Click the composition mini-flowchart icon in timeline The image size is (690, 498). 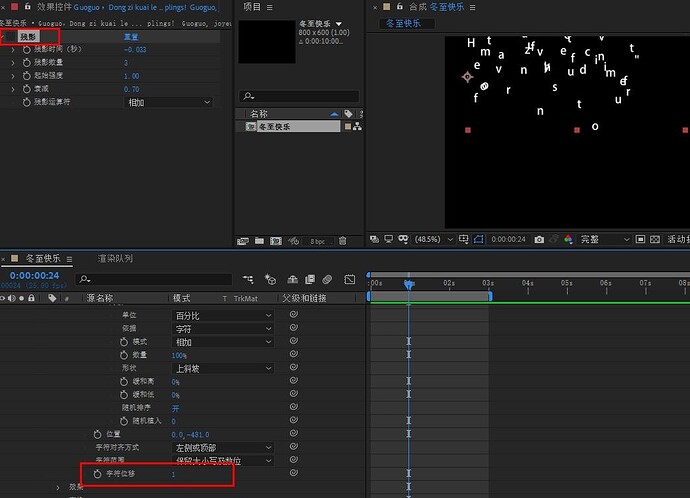(x=248, y=279)
